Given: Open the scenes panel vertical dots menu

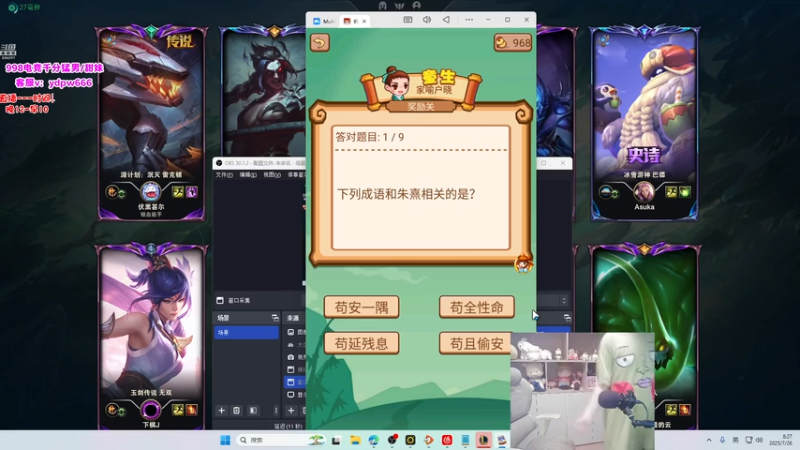Looking at the screenshot, I should 276,410.
